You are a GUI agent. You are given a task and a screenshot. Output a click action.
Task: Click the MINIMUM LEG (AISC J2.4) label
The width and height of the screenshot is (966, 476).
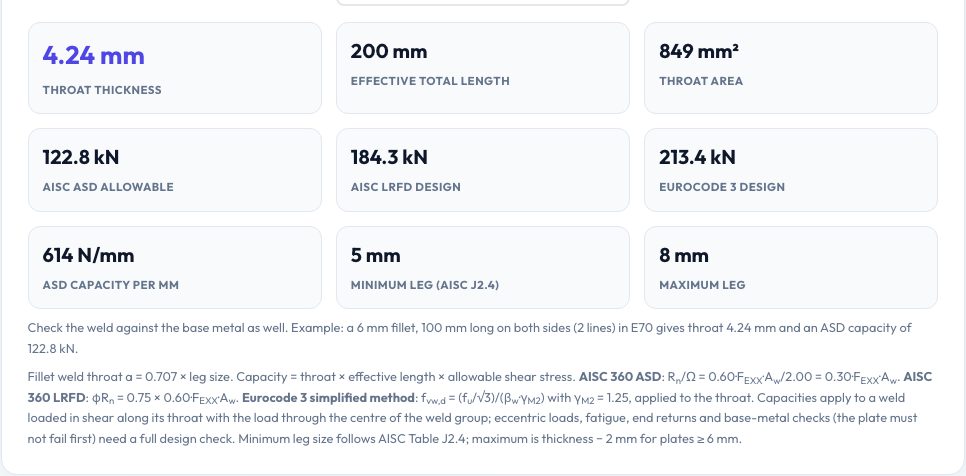point(424,285)
